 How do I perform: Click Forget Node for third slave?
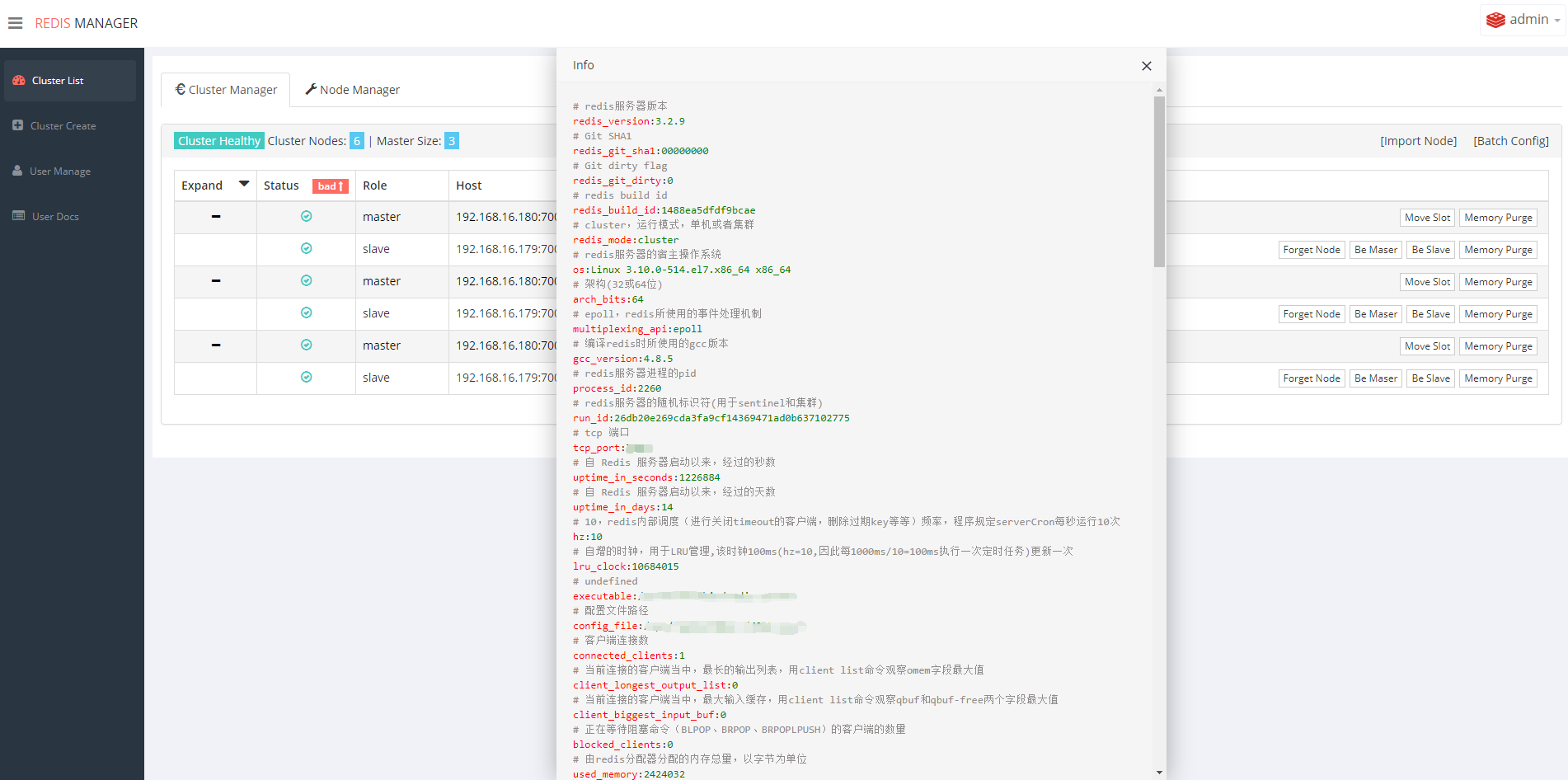coord(1312,378)
